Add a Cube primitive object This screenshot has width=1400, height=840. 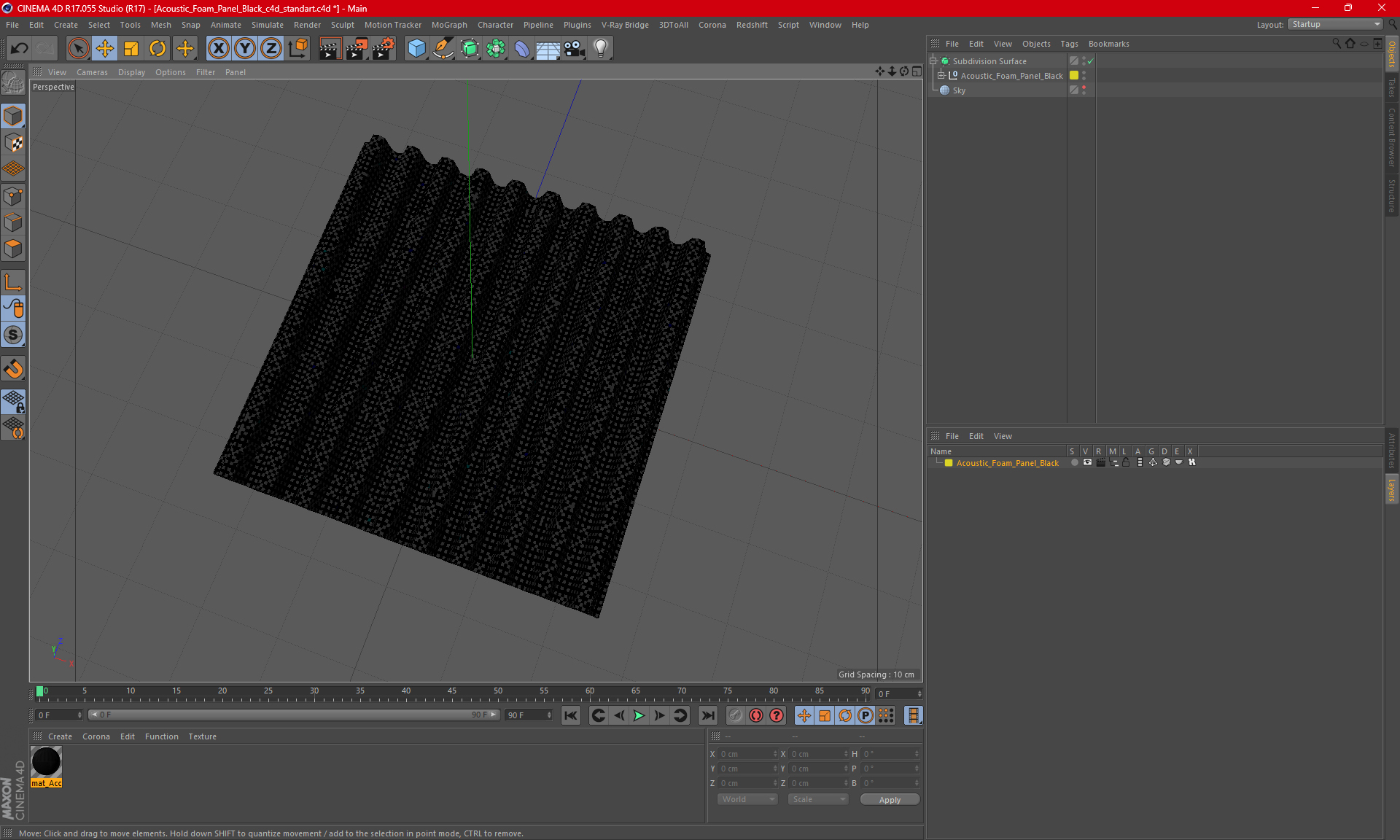416,49
